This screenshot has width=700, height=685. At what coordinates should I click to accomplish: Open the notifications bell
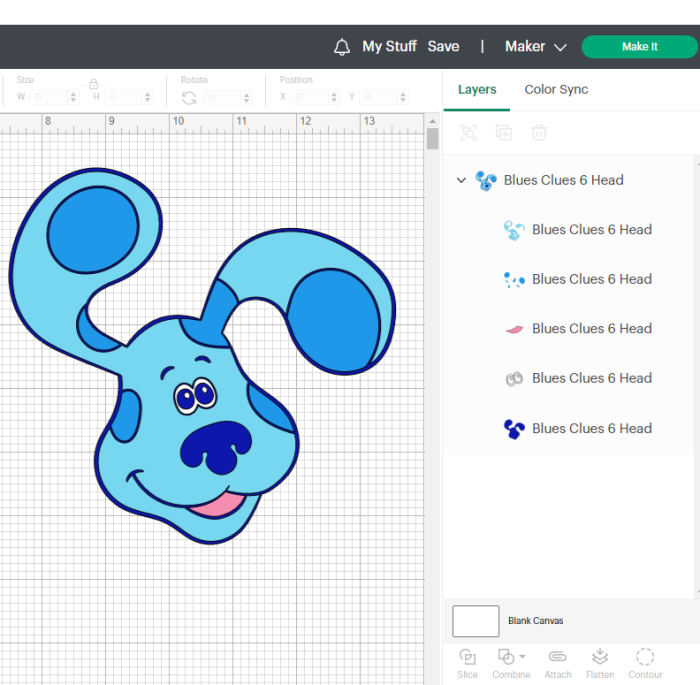(x=342, y=47)
